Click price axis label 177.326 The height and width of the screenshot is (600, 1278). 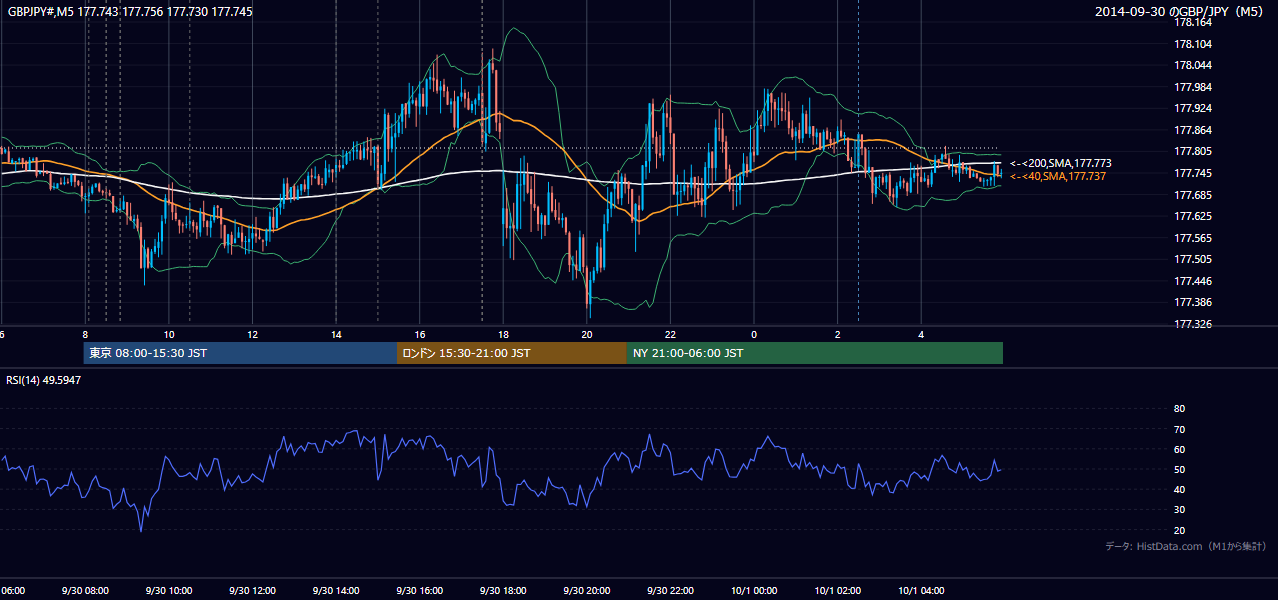point(1193,324)
